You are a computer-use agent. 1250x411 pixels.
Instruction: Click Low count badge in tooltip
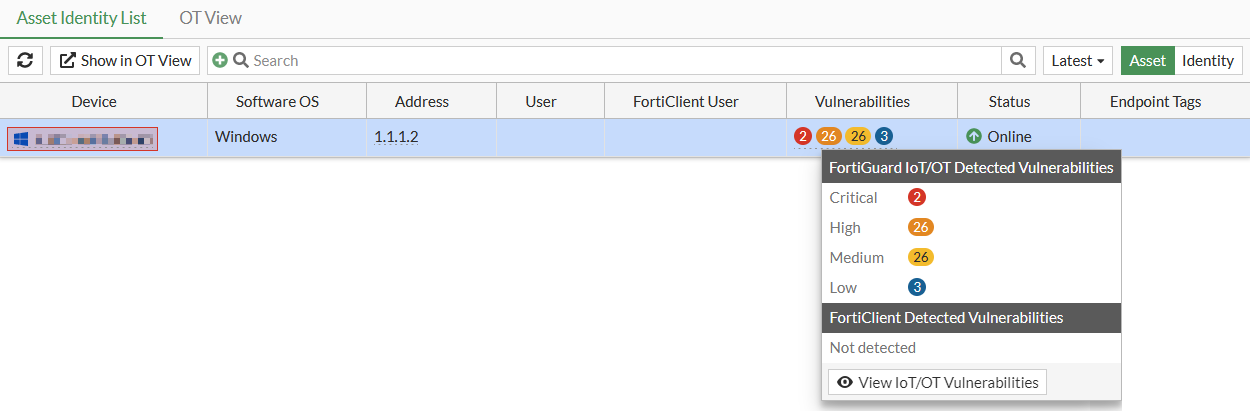(917, 287)
